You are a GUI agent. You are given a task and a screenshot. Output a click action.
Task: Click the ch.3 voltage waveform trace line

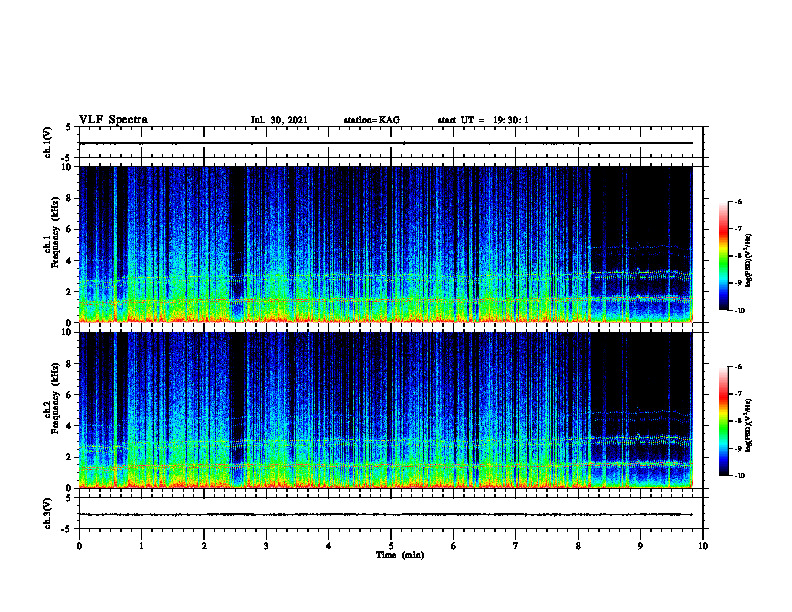386,515
